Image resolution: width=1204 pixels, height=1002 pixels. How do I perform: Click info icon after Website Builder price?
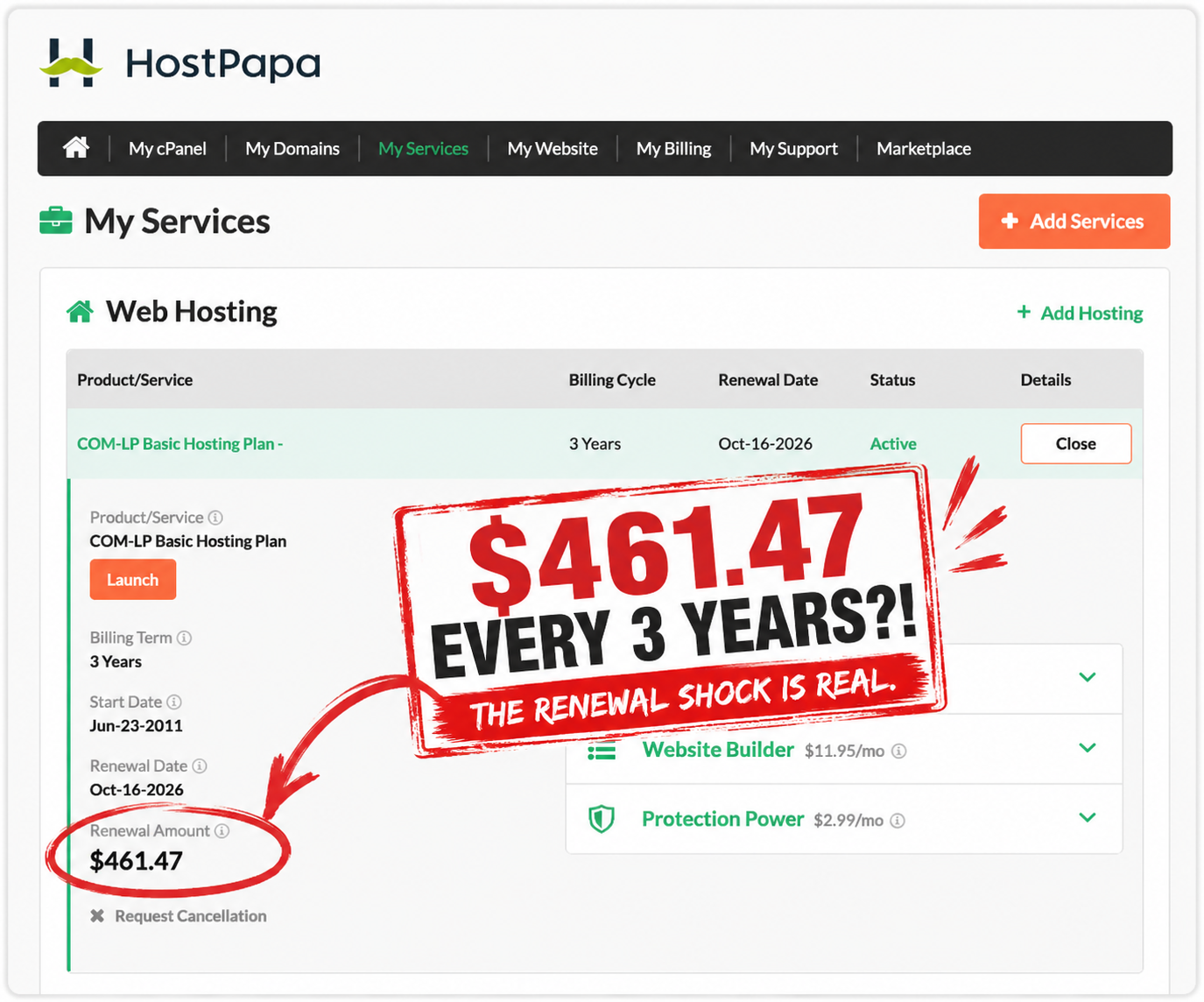pos(898,751)
